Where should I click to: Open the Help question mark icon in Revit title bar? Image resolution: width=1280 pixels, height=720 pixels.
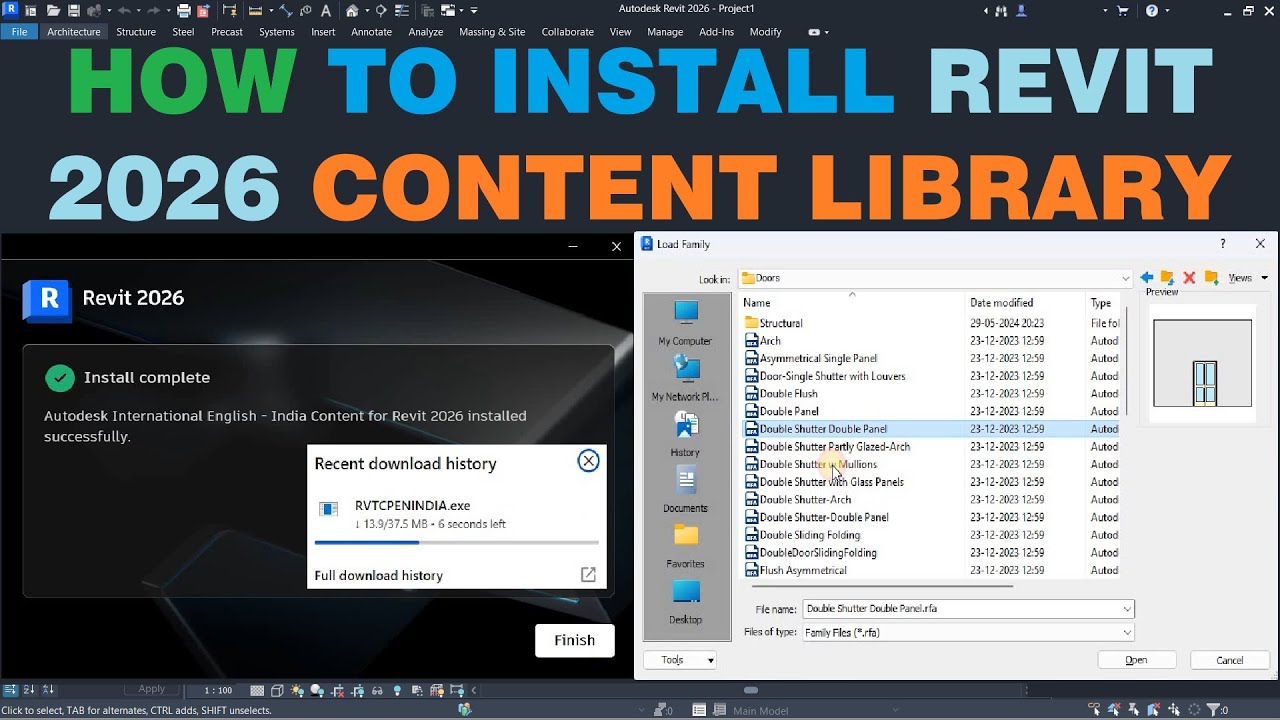coord(1152,10)
